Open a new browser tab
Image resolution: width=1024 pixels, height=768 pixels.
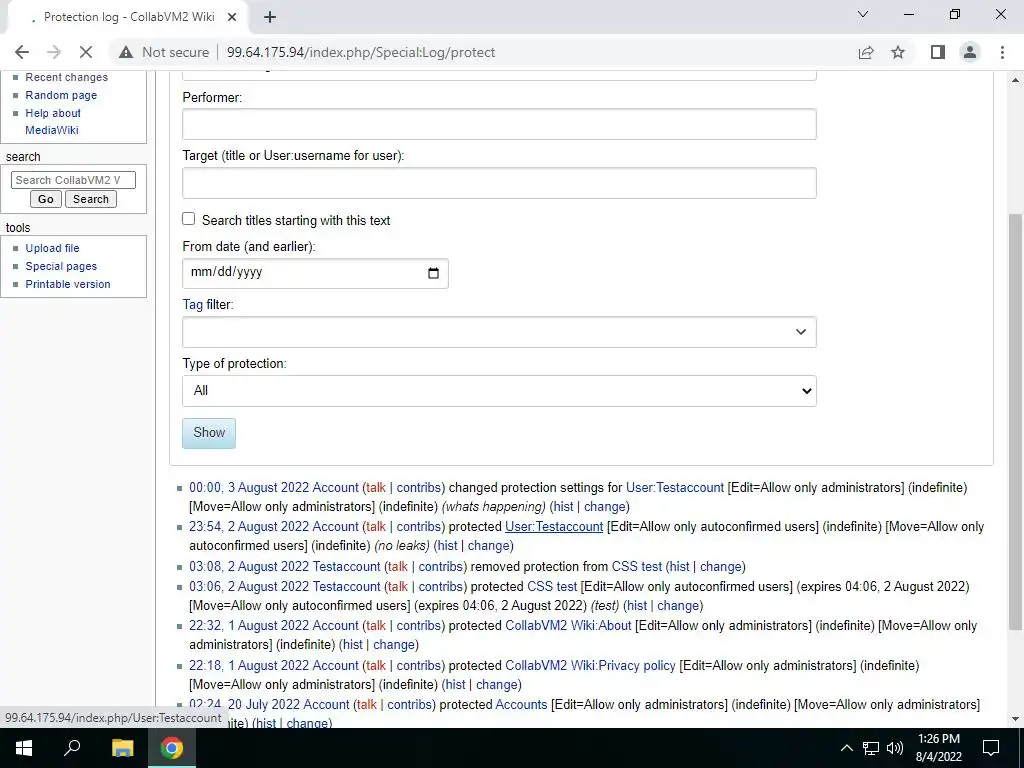click(x=270, y=17)
